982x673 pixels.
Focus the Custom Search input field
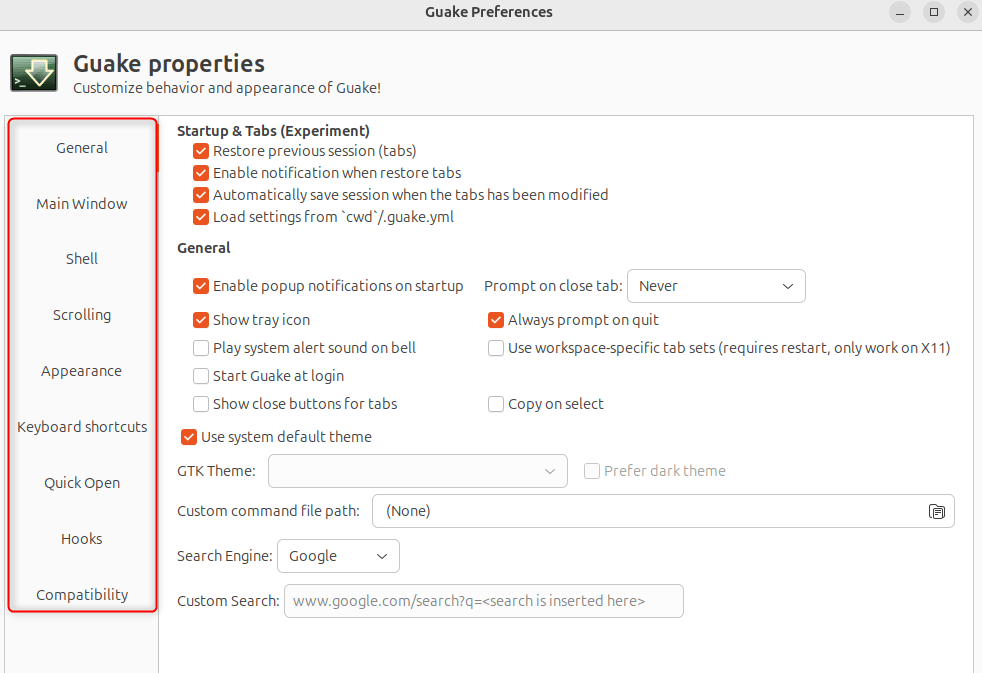483,601
